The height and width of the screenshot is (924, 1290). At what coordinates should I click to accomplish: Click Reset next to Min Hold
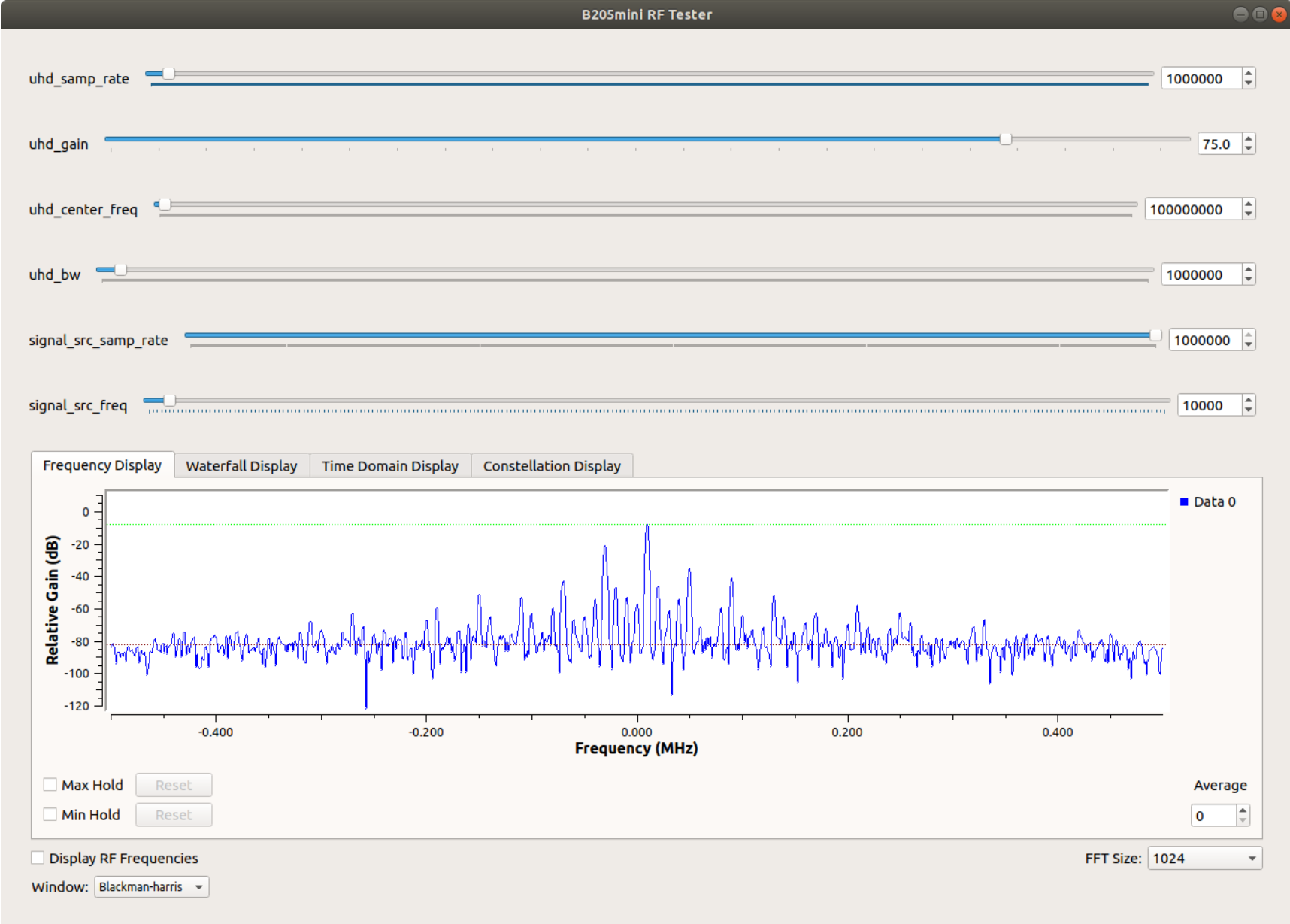[x=174, y=815]
